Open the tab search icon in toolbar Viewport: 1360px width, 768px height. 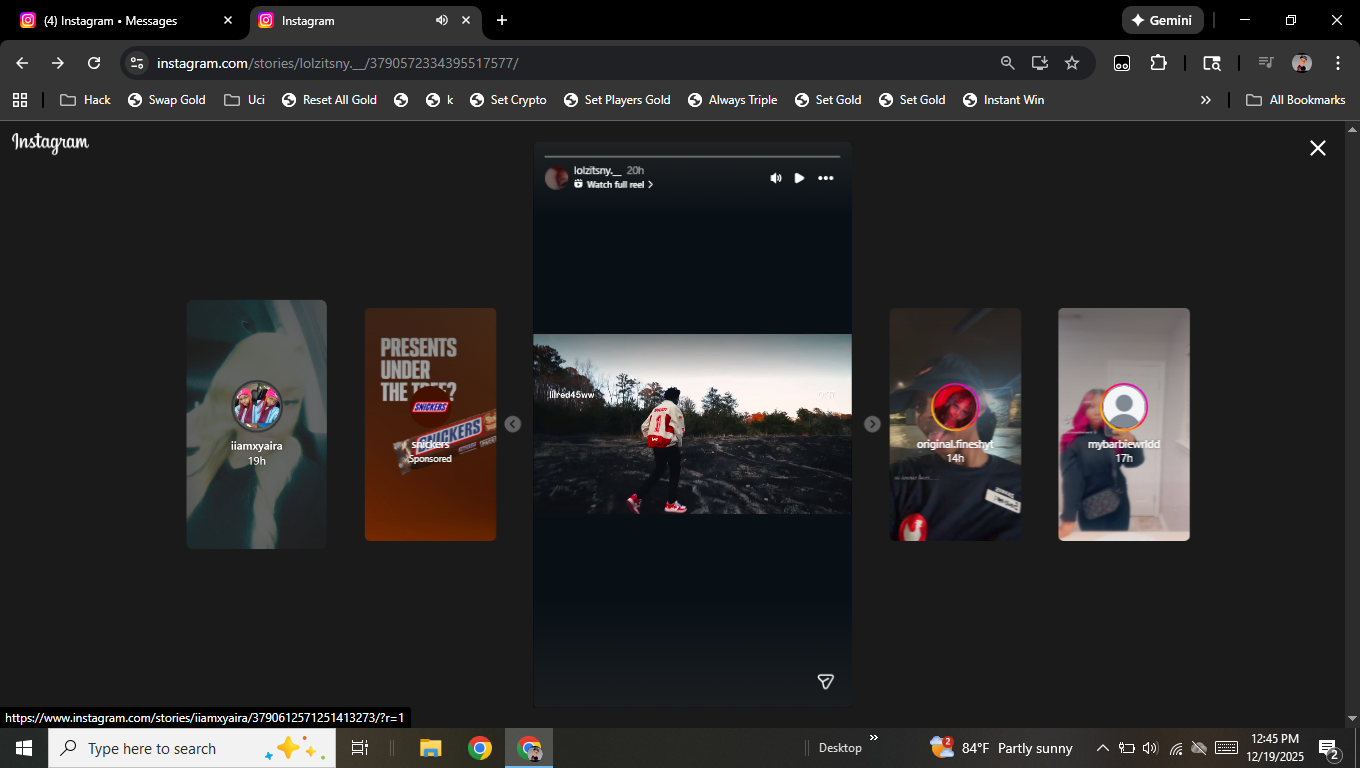pyautogui.click(x=1212, y=63)
